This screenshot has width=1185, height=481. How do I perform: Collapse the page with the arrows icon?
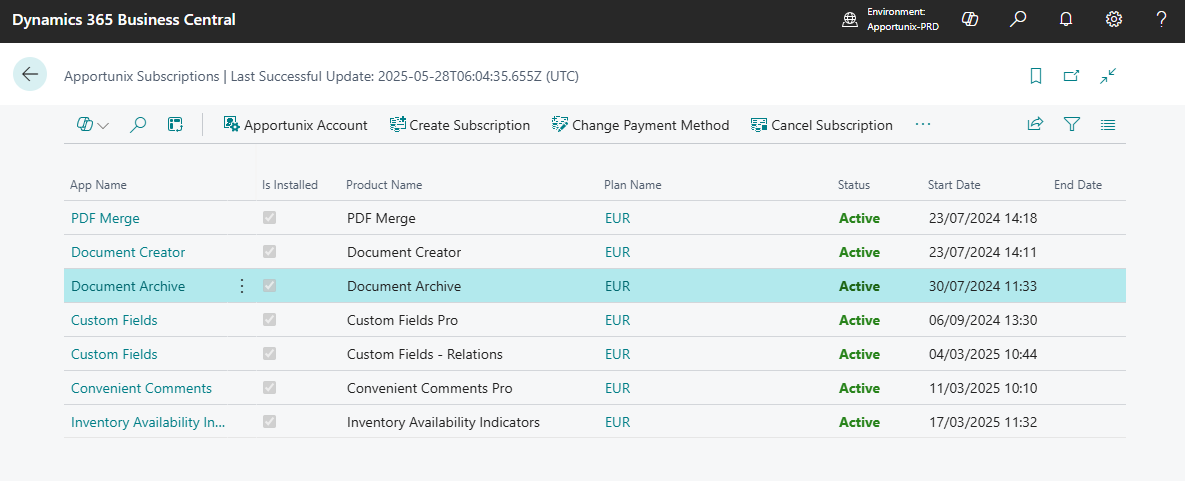[x=1108, y=76]
